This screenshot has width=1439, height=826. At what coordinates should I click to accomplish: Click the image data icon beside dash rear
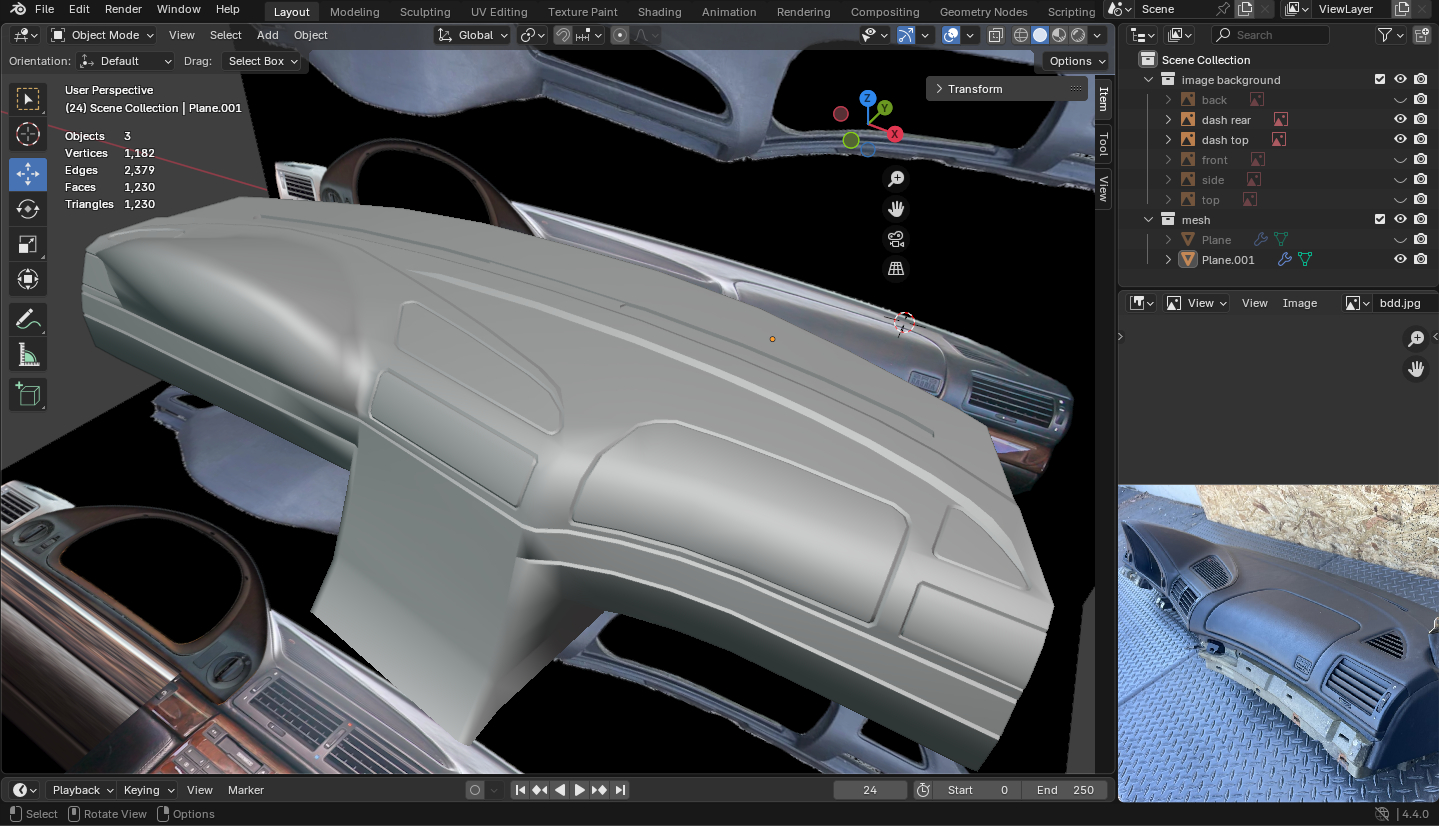[x=1280, y=120]
